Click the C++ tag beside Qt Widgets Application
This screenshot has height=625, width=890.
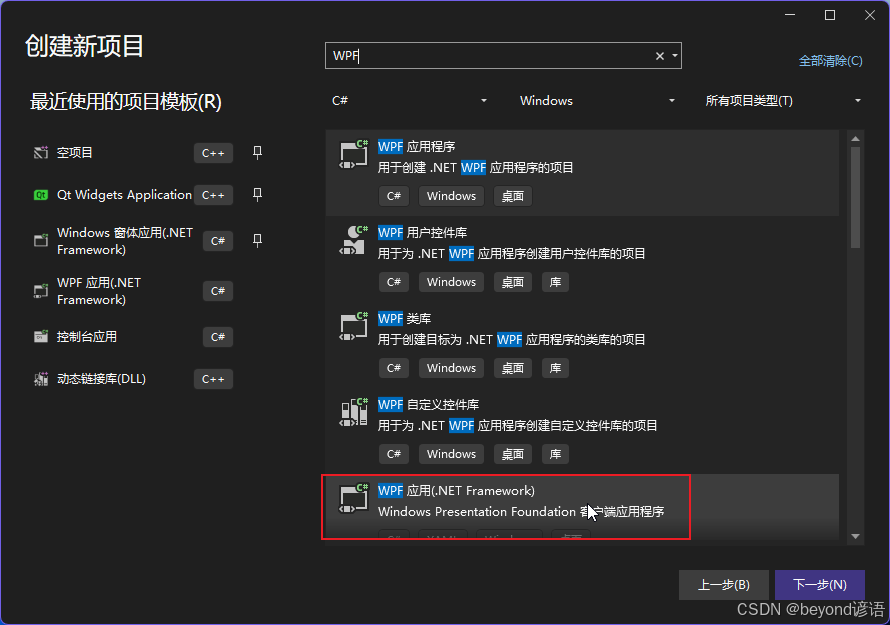(x=213, y=195)
